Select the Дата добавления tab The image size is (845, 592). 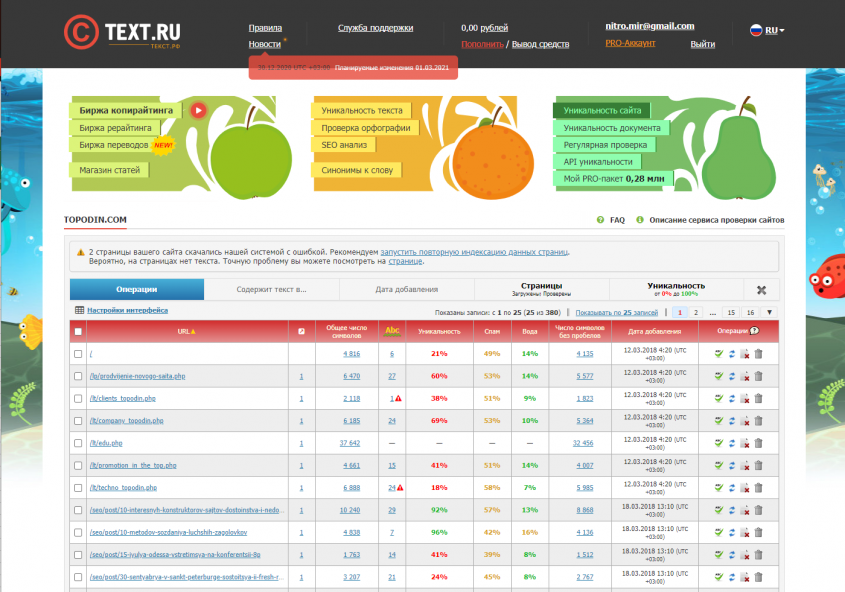click(x=406, y=290)
